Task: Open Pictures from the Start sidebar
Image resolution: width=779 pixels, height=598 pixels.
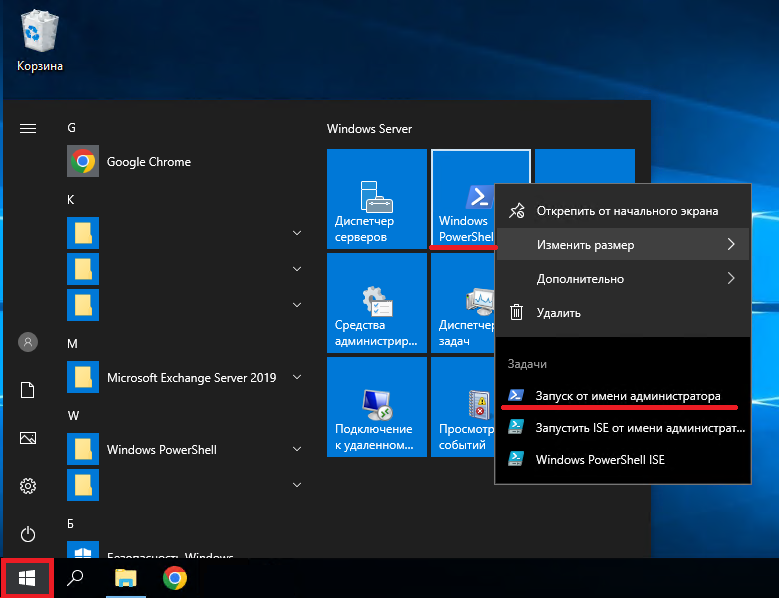Action: (x=28, y=438)
